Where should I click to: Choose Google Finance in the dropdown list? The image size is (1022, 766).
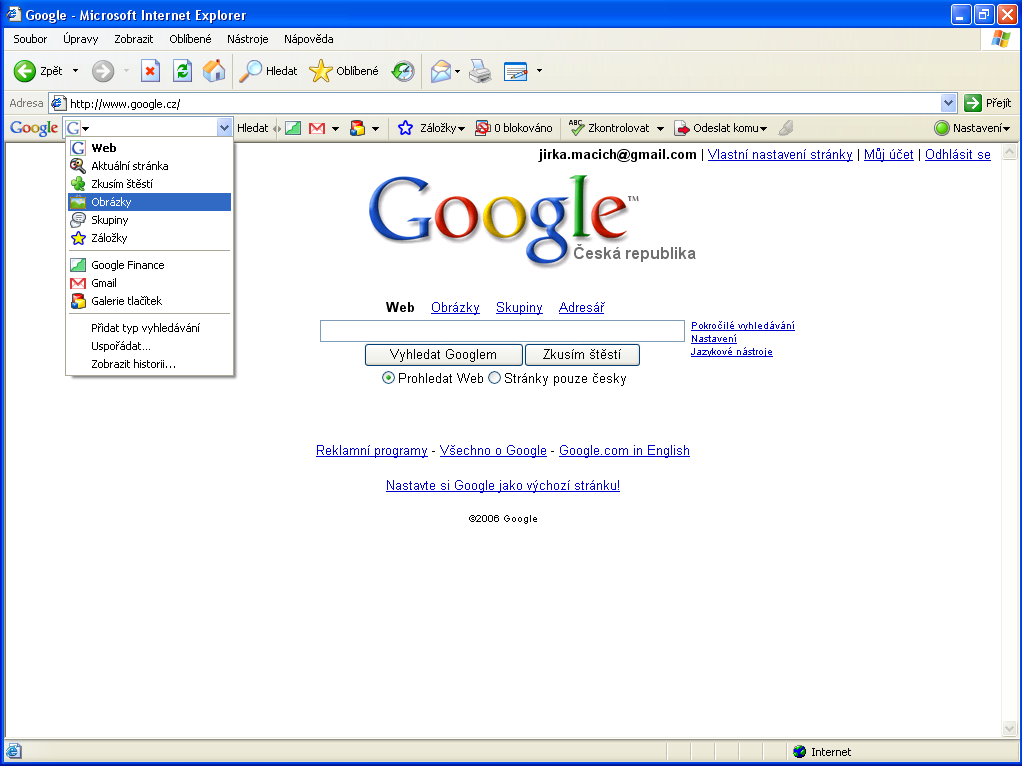point(149,265)
